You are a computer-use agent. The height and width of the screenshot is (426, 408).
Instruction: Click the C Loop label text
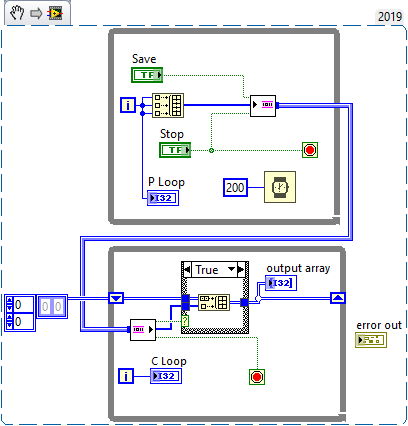169,361
